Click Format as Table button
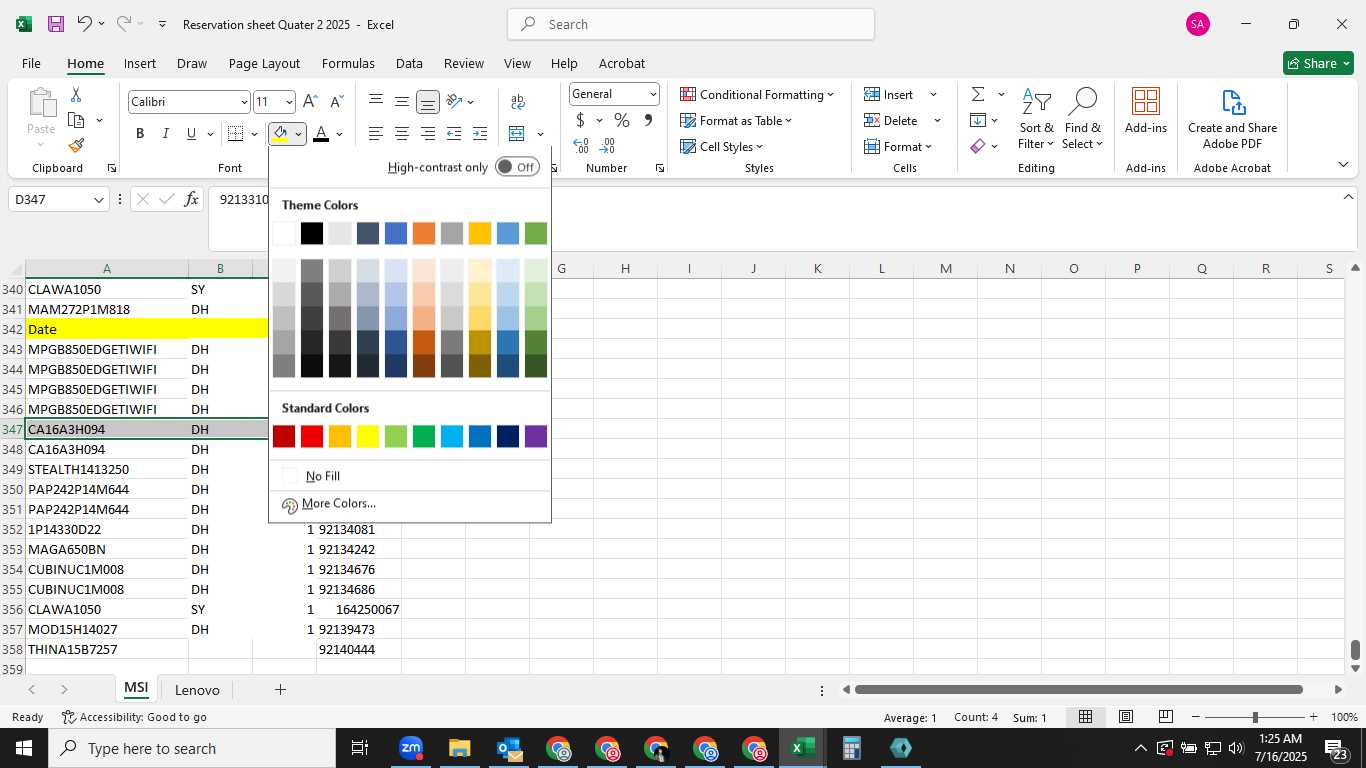 736,120
